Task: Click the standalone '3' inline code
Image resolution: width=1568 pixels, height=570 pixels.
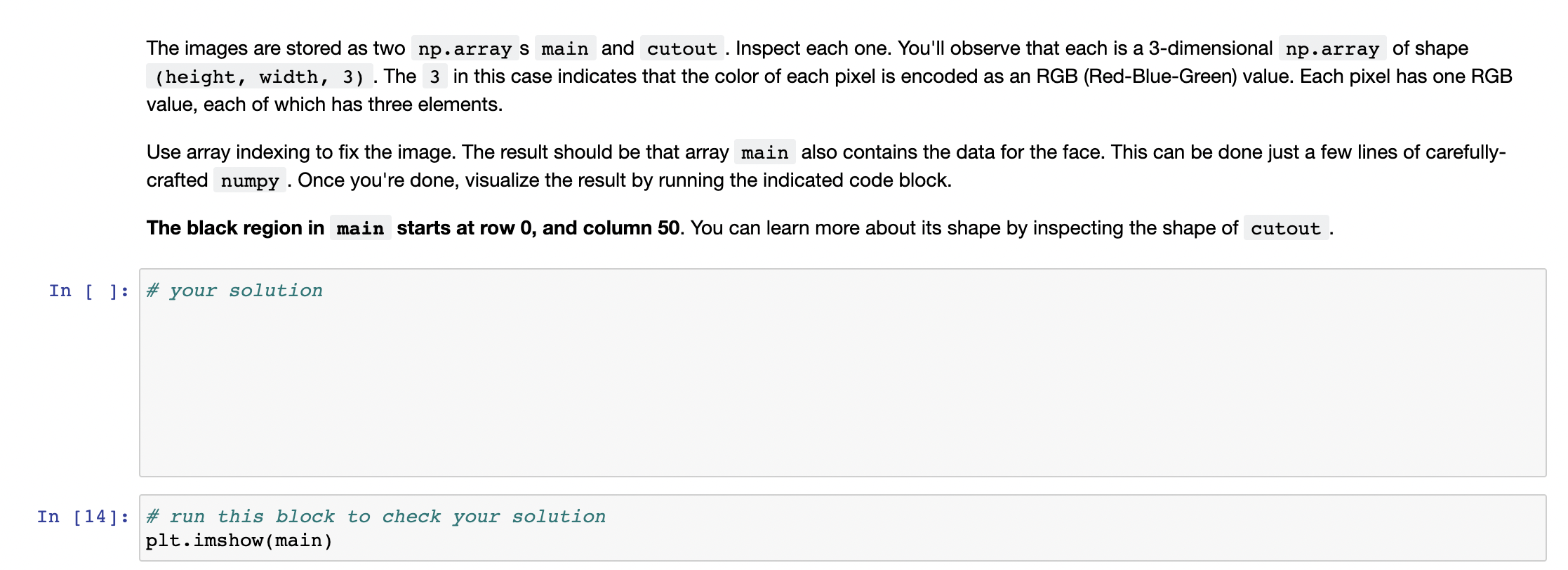Action: tap(434, 77)
